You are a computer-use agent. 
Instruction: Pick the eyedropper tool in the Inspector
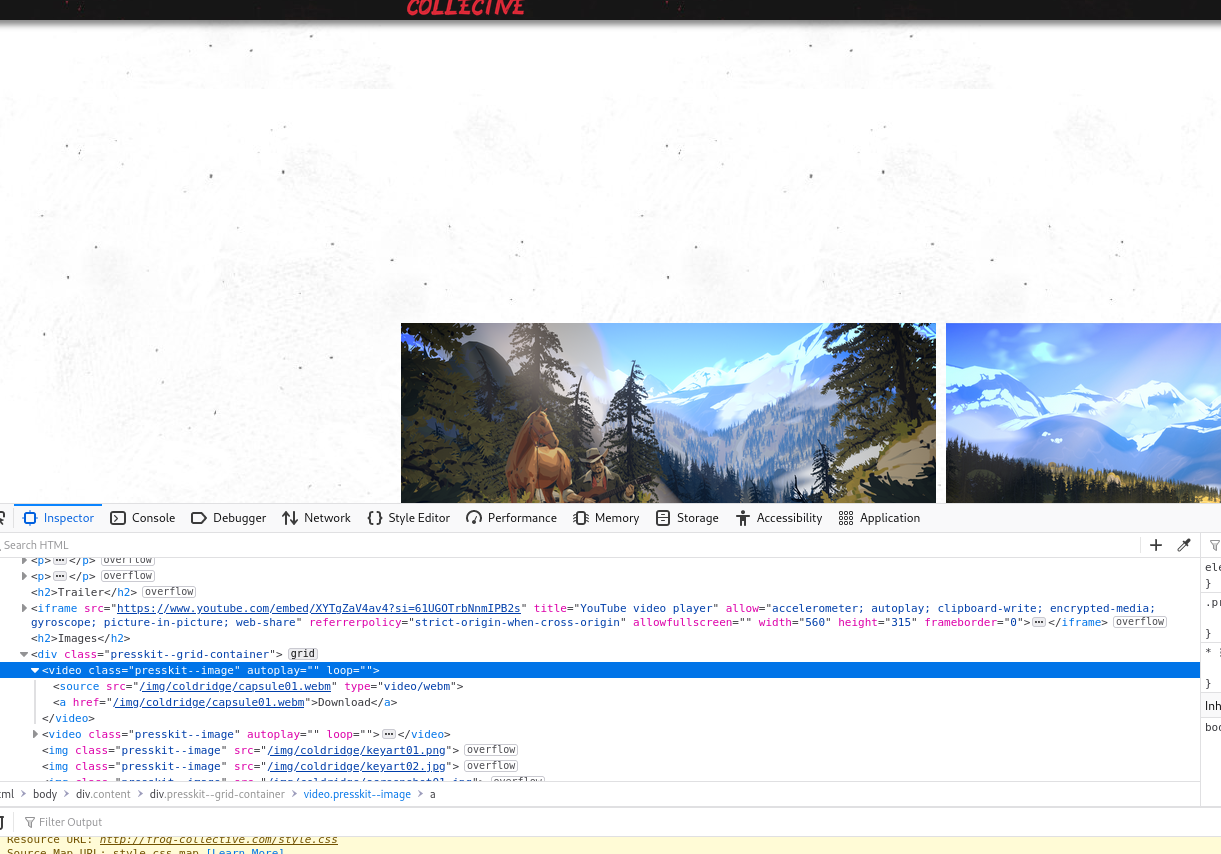1184,545
